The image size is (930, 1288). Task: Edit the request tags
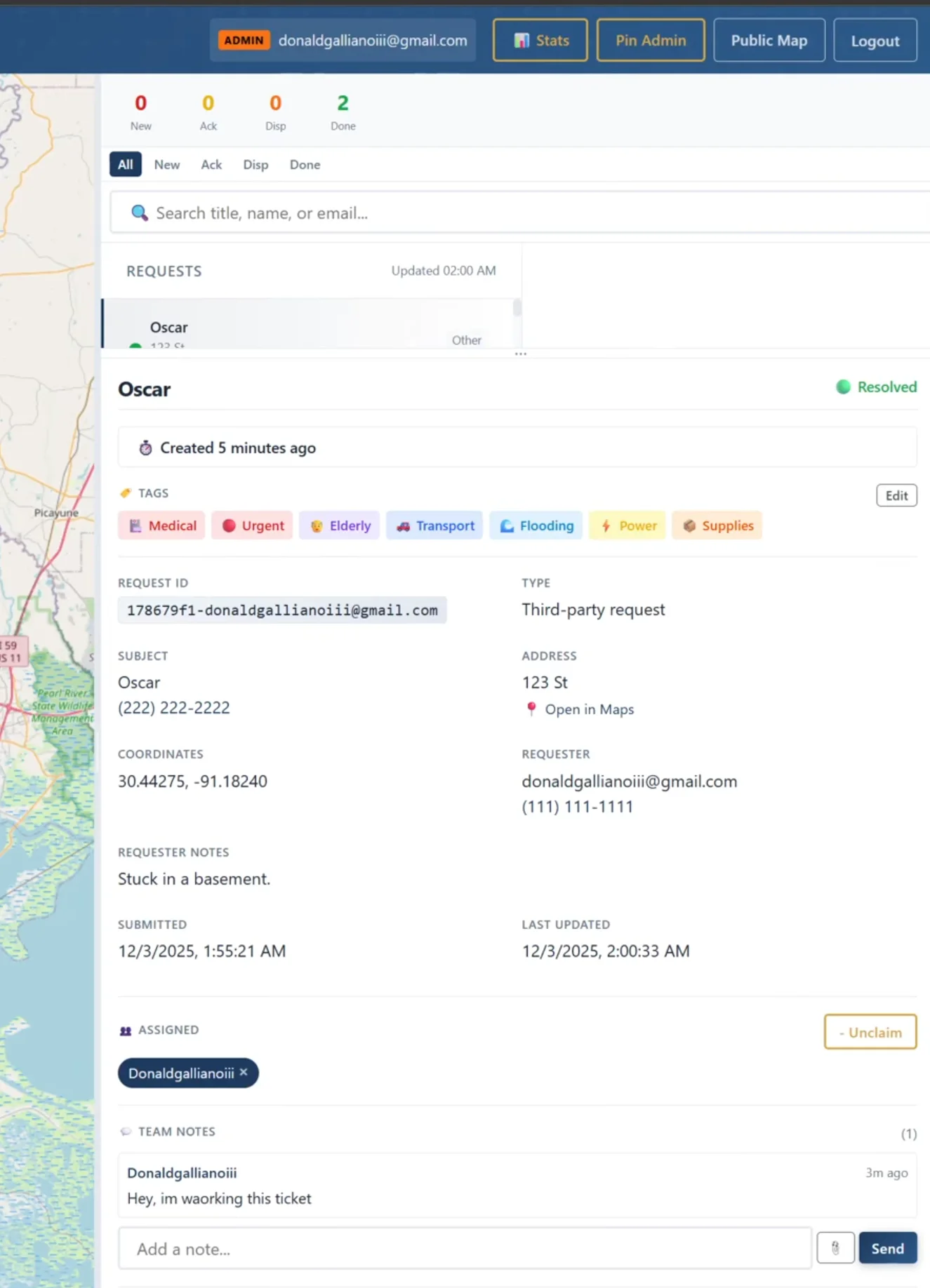point(896,495)
